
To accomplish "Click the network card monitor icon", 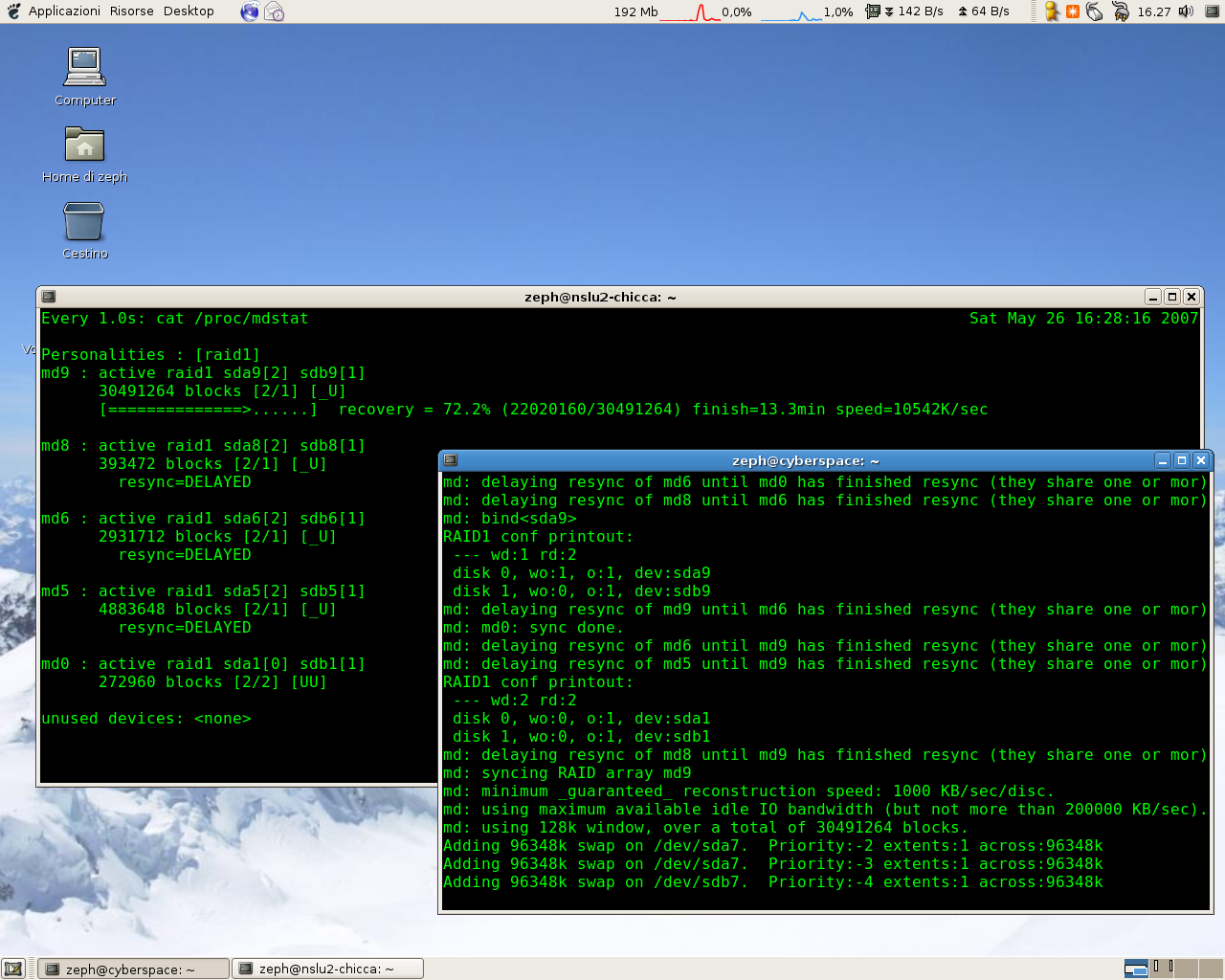I will pos(872,11).
